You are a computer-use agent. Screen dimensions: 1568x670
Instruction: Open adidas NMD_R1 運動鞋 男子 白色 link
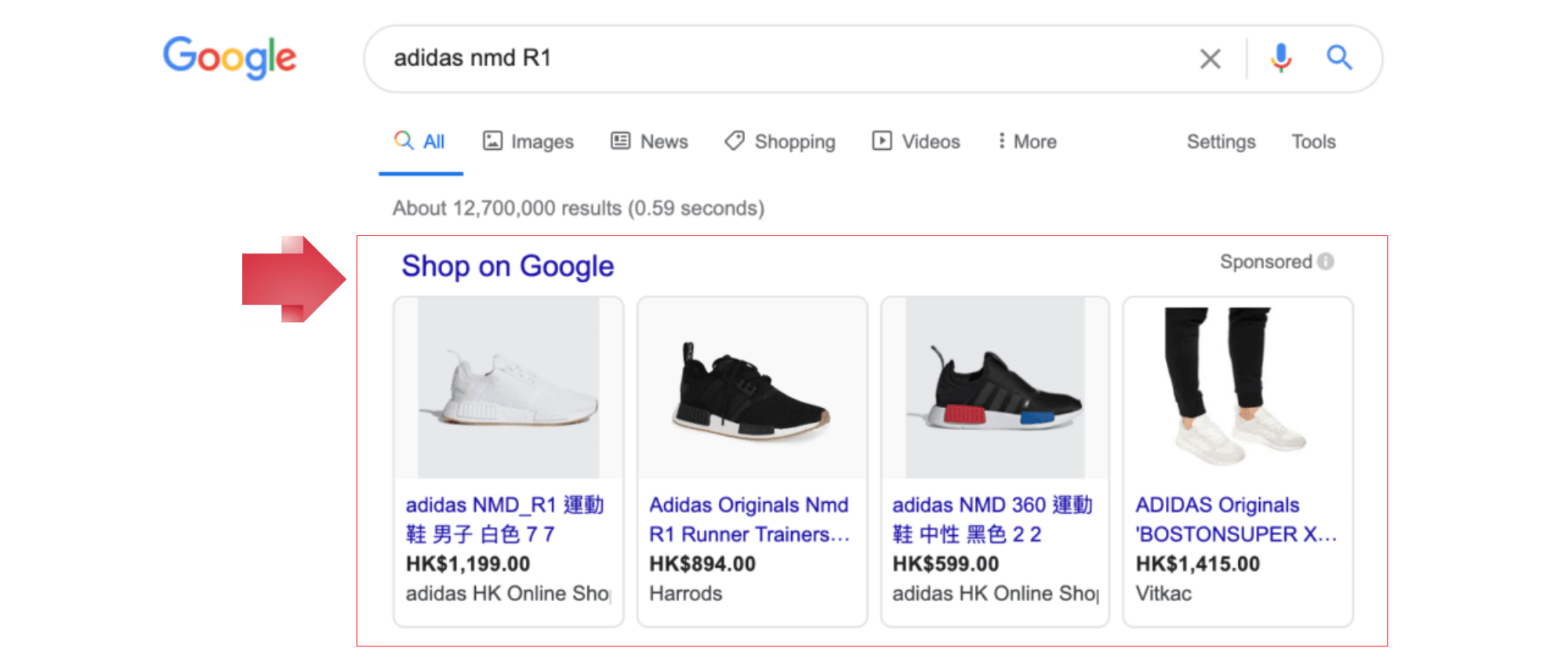coord(505,519)
